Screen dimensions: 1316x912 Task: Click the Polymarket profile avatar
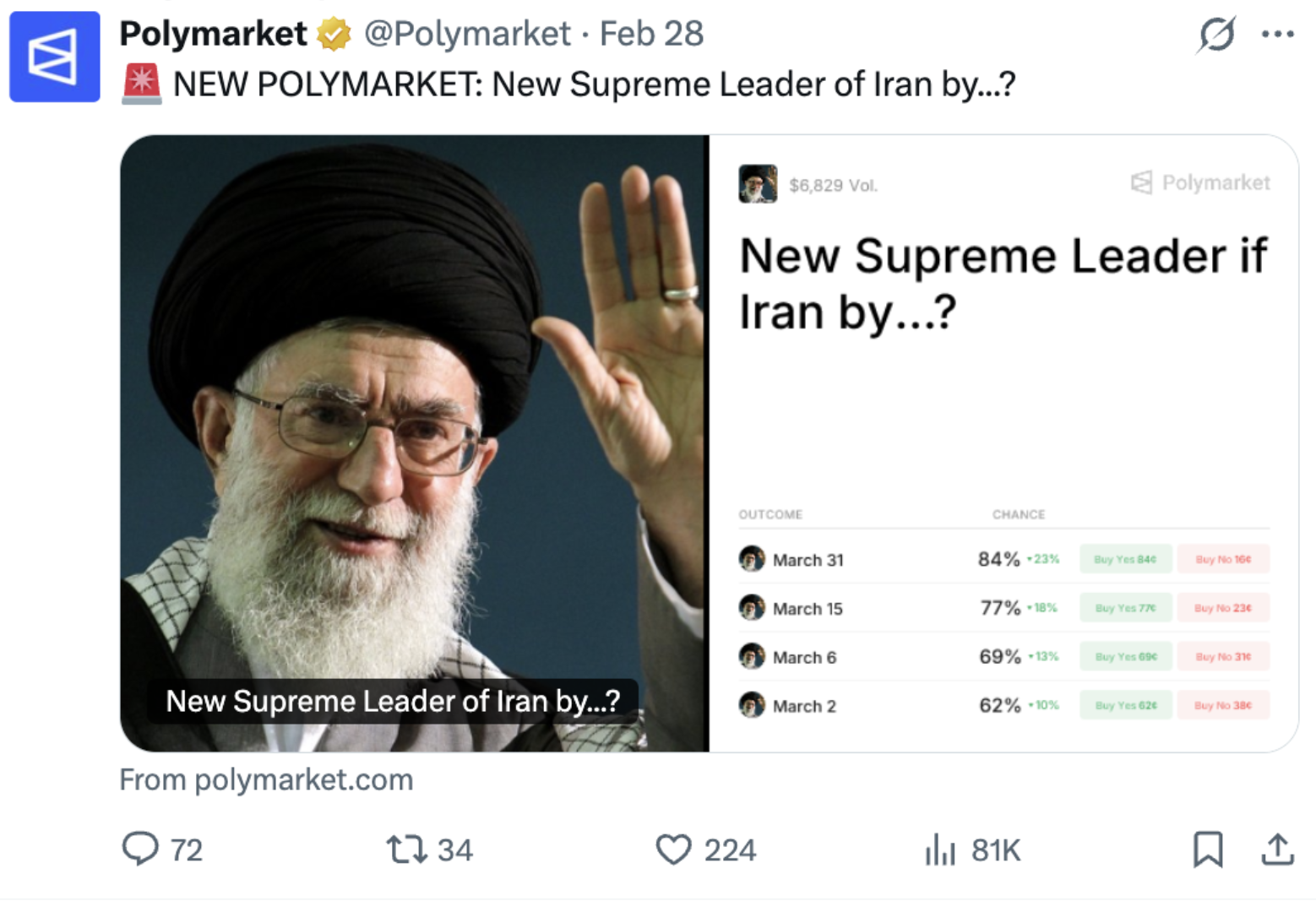tap(55, 57)
